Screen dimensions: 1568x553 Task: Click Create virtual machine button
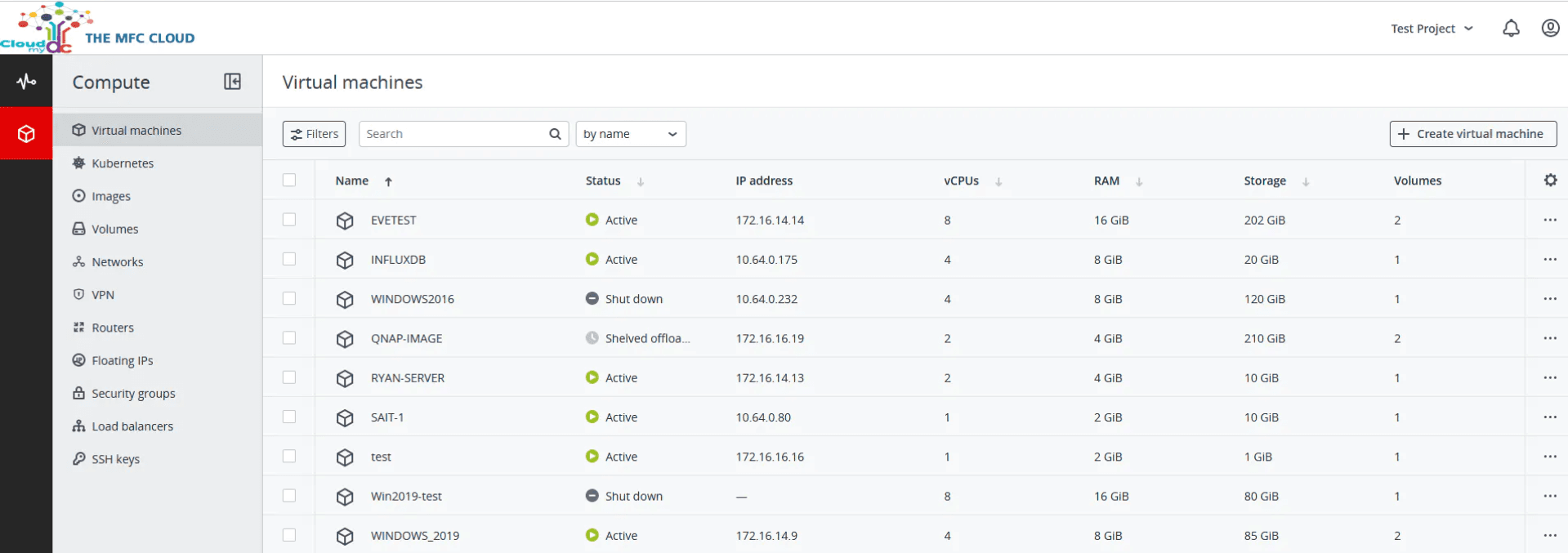point(1472,134)
